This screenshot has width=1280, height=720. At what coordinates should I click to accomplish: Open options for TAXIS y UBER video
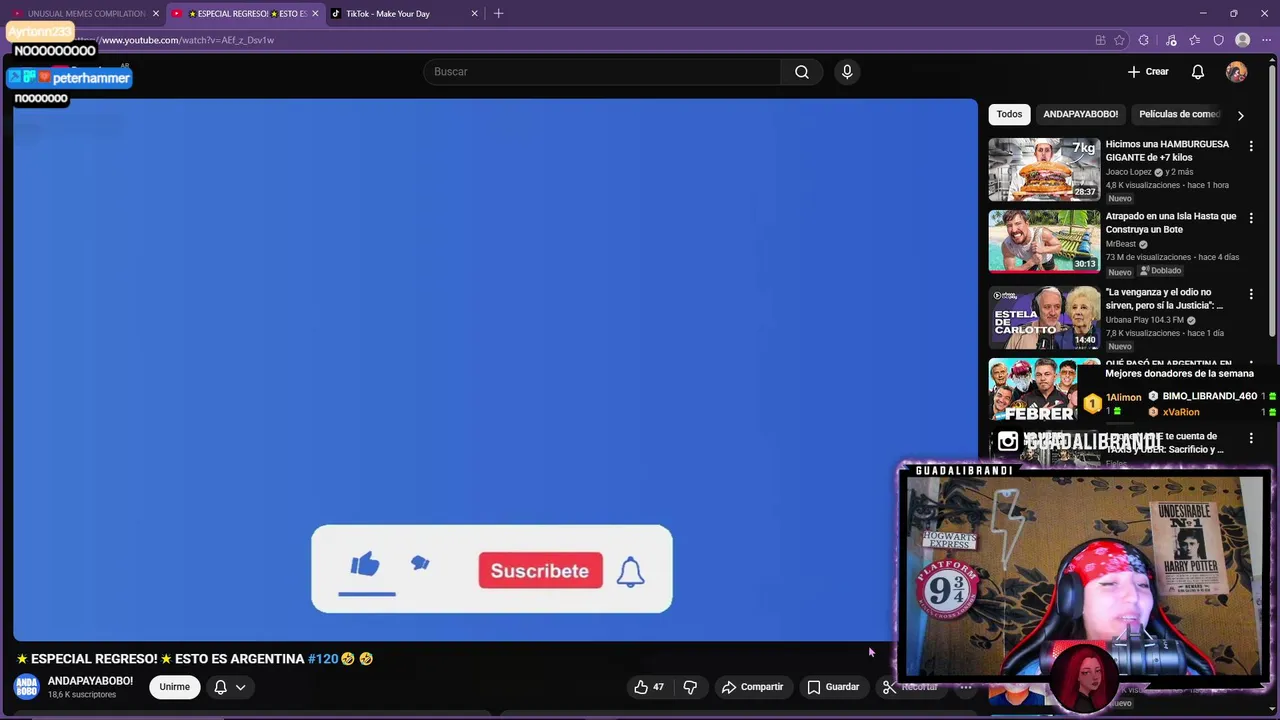pyautogui.click(x=1250, y=438)
